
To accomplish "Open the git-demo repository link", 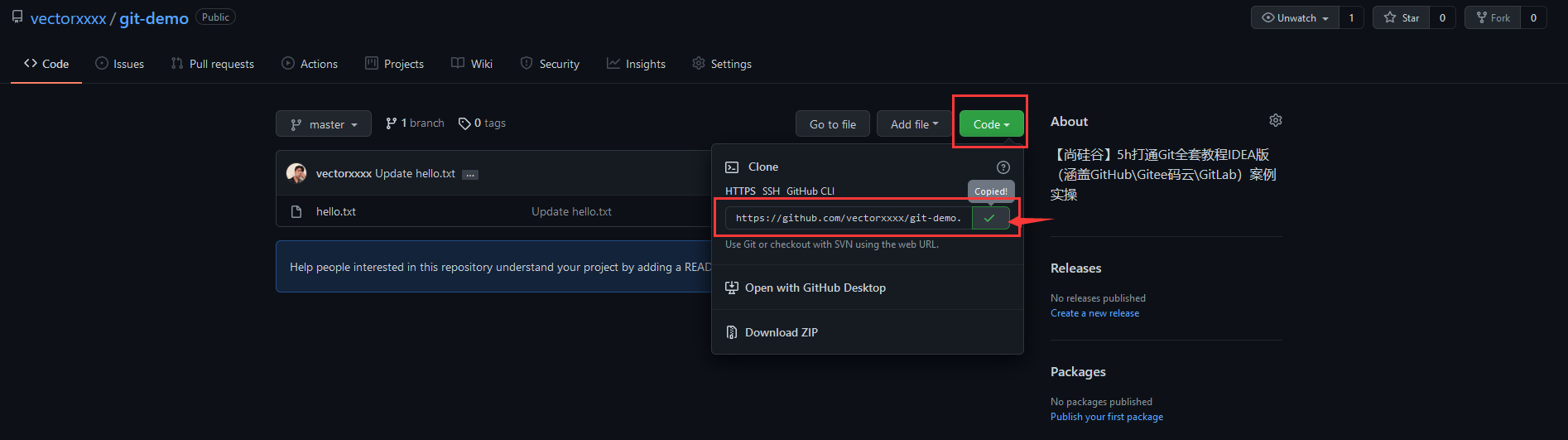I will 154,18.
